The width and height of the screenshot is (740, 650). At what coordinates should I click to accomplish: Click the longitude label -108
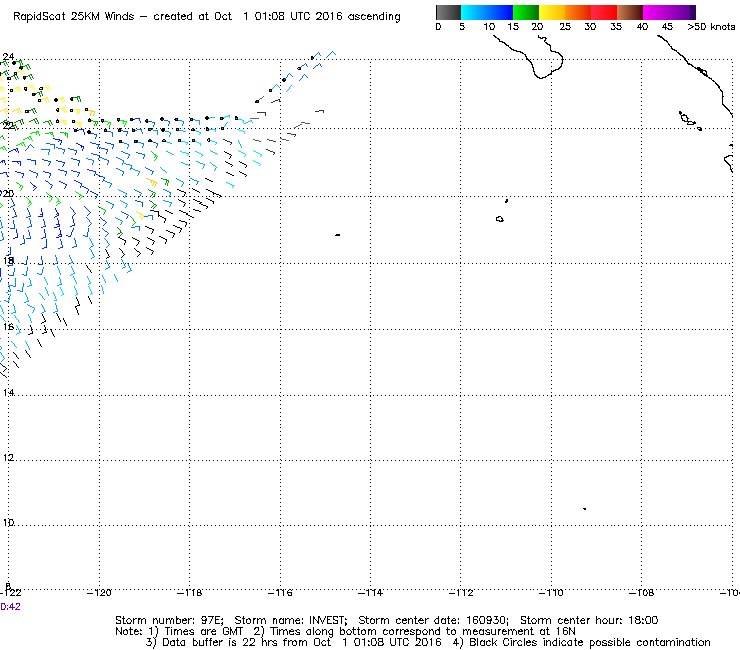click(x=642, y=593)
